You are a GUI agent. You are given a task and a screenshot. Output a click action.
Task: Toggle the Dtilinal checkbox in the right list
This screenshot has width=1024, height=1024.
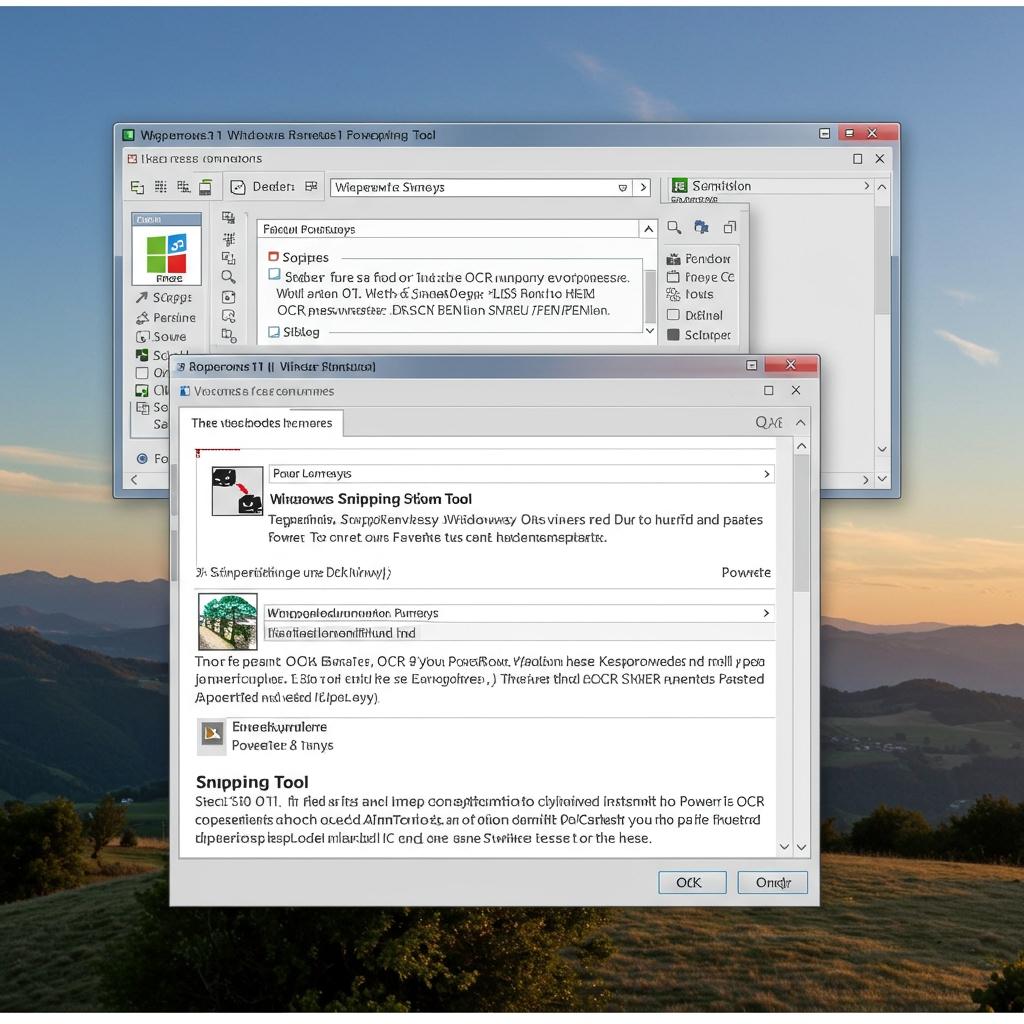point(673,315)
